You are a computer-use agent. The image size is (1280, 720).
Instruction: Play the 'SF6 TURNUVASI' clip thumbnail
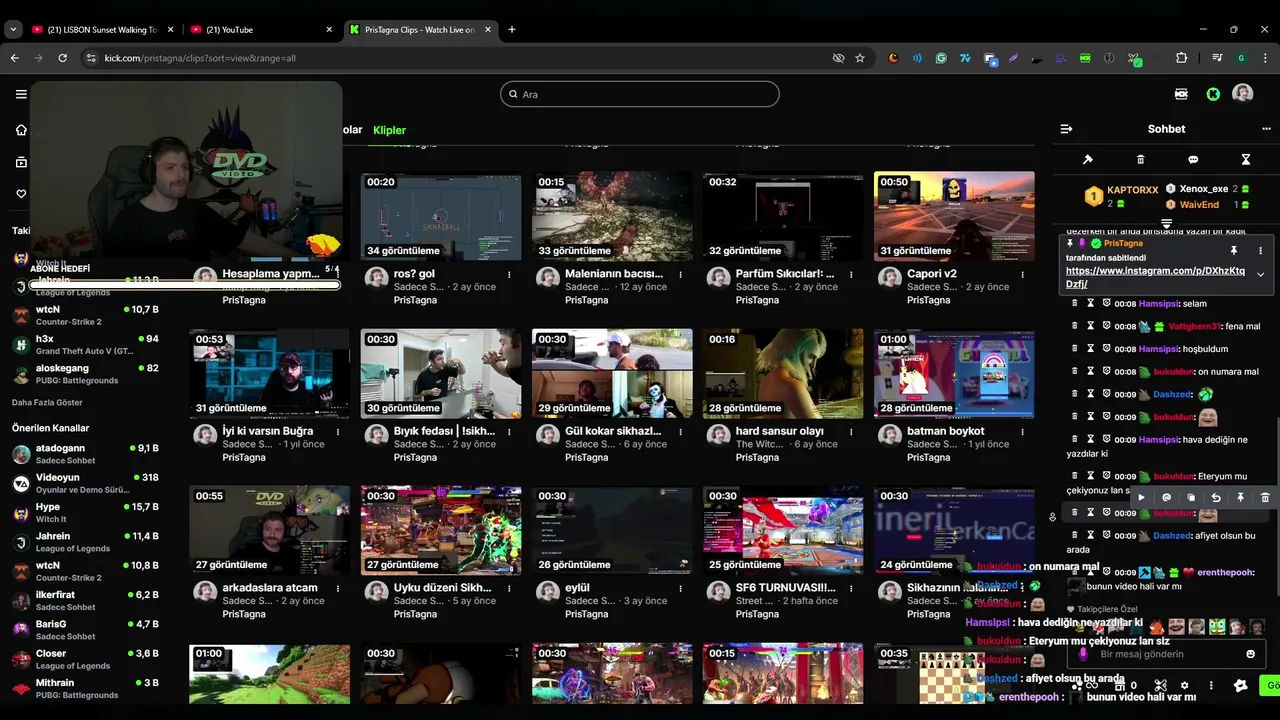[x=783, y=531]
